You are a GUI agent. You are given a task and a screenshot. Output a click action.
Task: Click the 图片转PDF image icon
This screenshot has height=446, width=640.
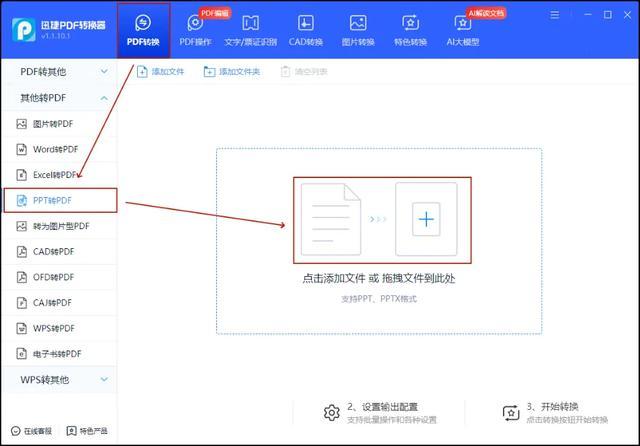(x=22, y=124)
